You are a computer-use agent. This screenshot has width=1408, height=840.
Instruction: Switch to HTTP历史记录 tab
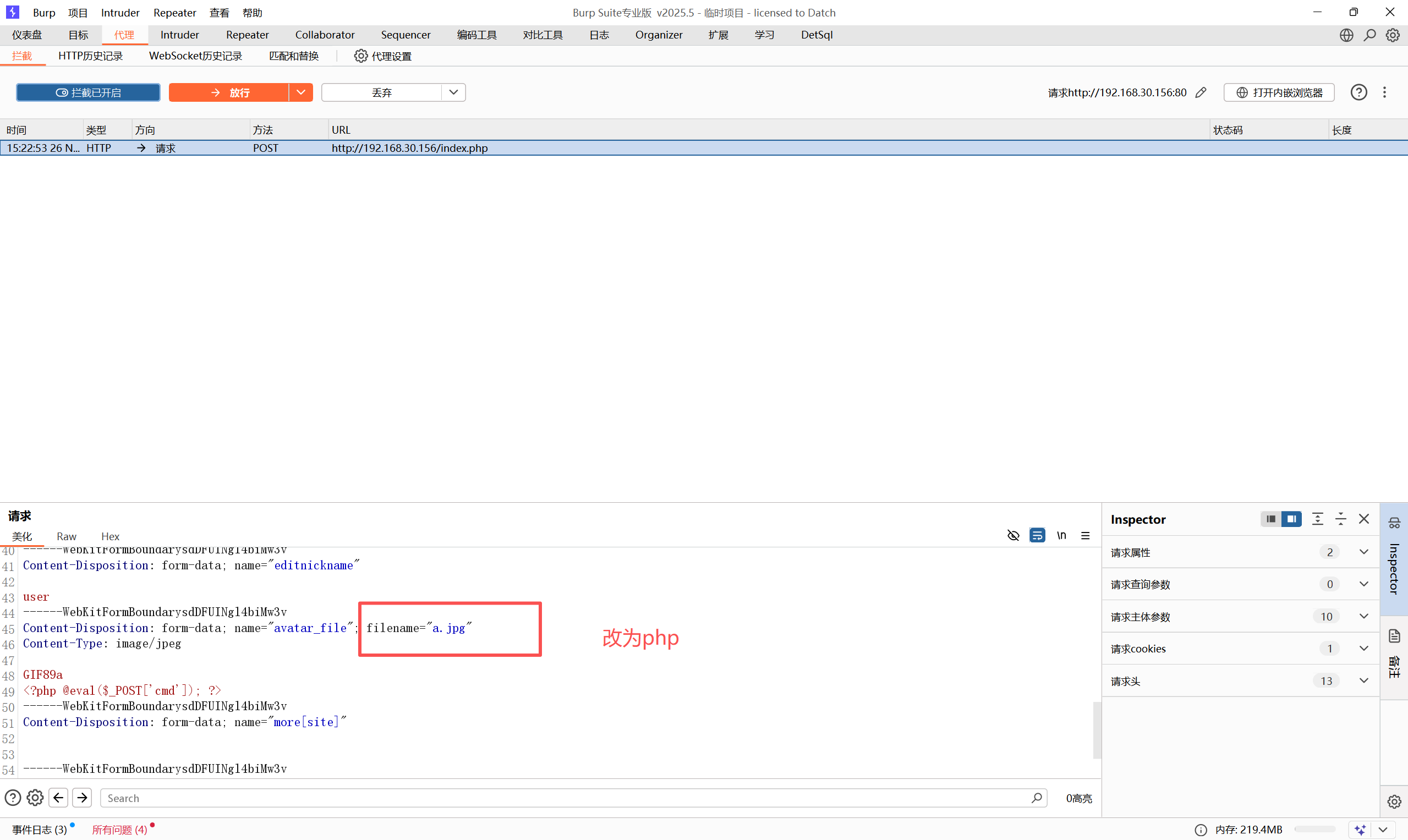coord(91,56)
